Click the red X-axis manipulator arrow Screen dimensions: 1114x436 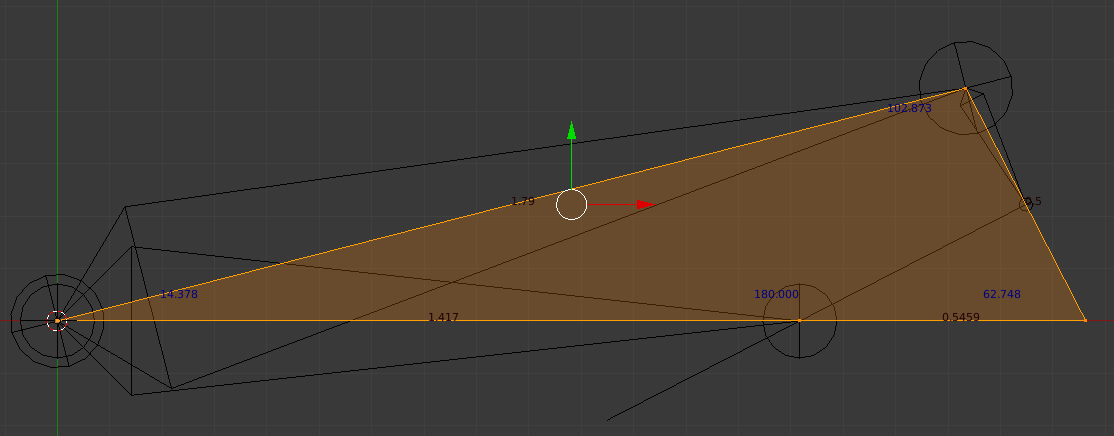(645, 205)
